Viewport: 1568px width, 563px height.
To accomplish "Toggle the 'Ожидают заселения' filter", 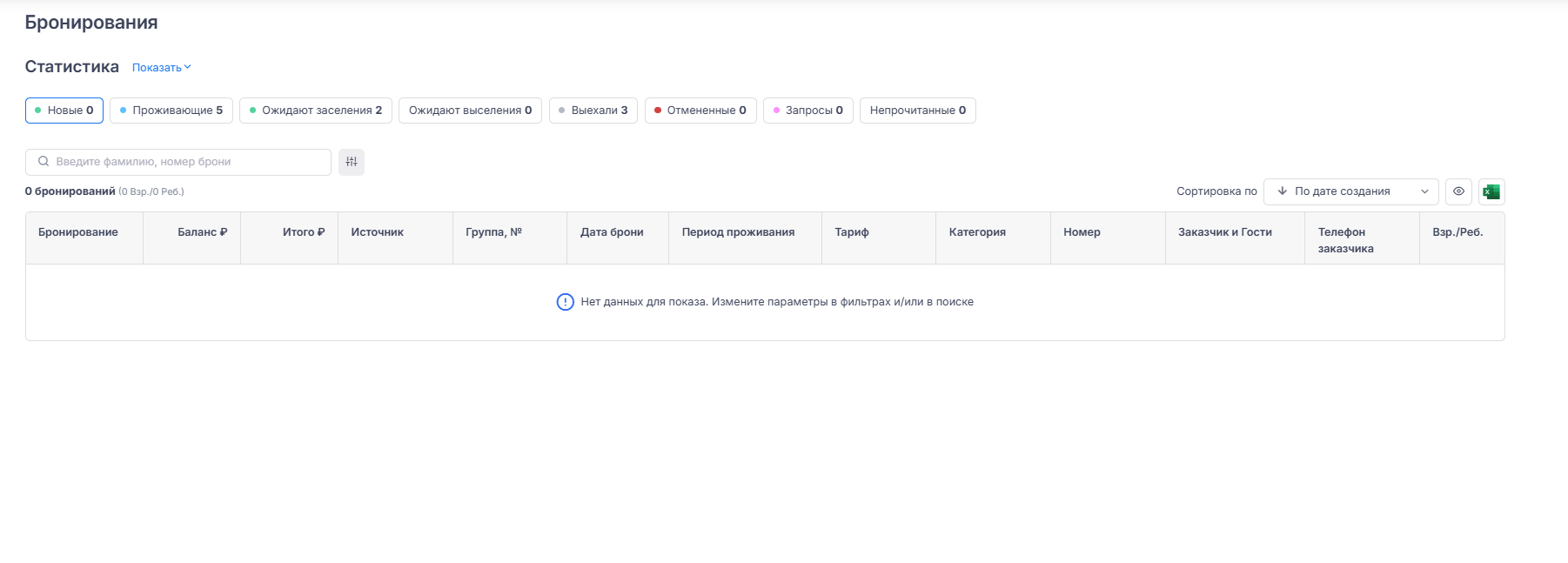I will (316, 111).
